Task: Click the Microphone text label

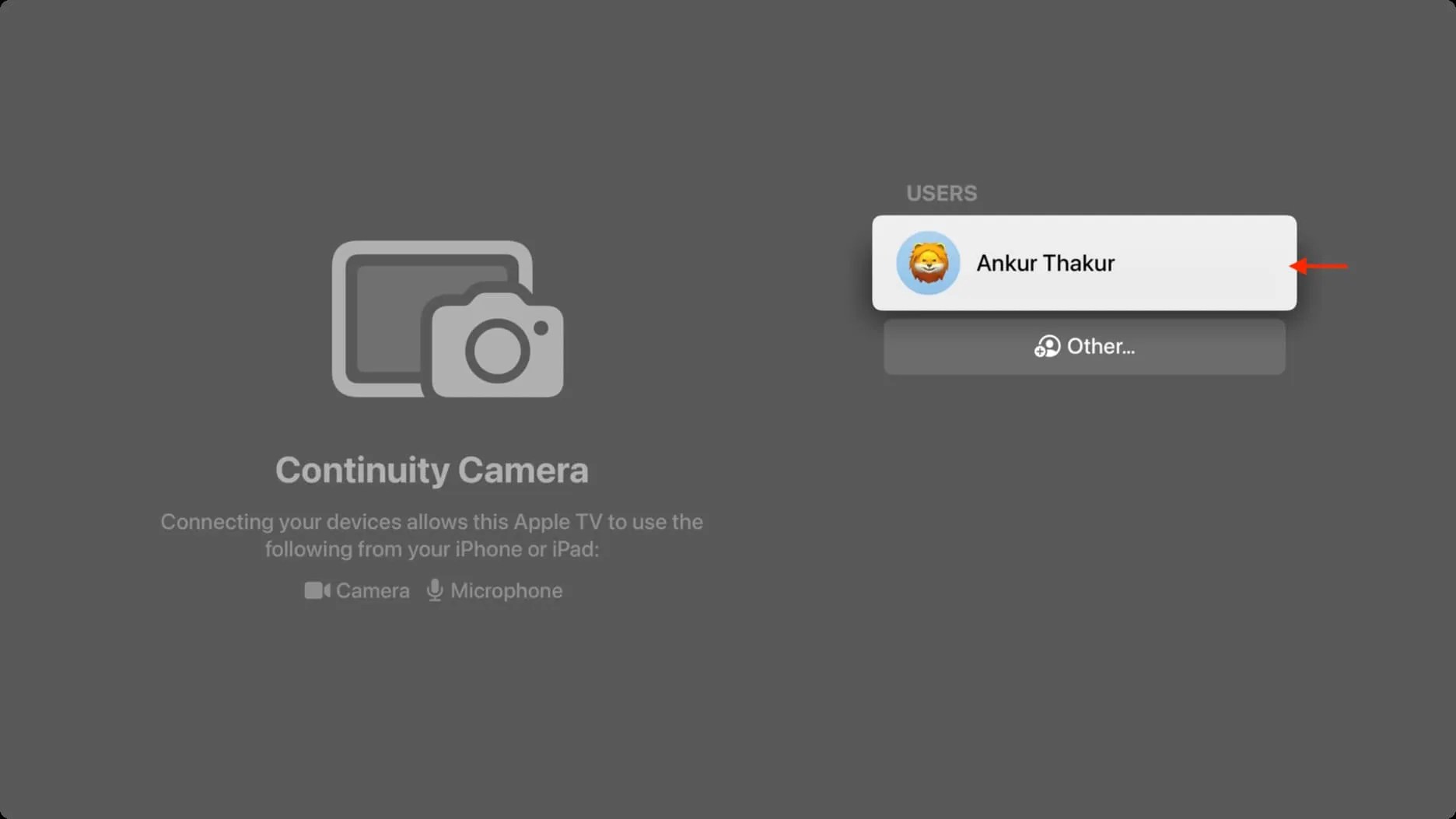Action: pyautogui.click(x=506, y=590)
